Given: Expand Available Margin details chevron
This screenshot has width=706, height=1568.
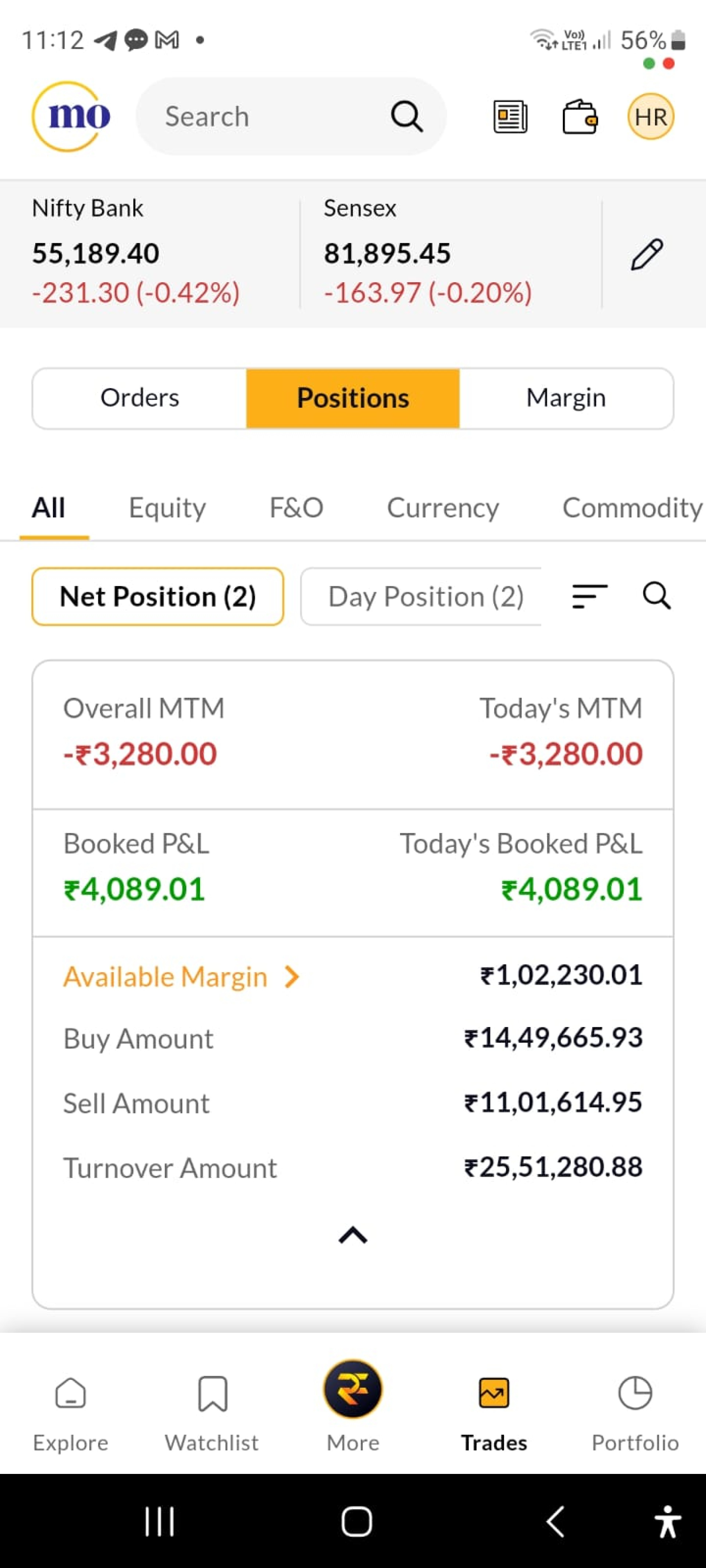Looking at the screenshot, I should coord(292,977).
